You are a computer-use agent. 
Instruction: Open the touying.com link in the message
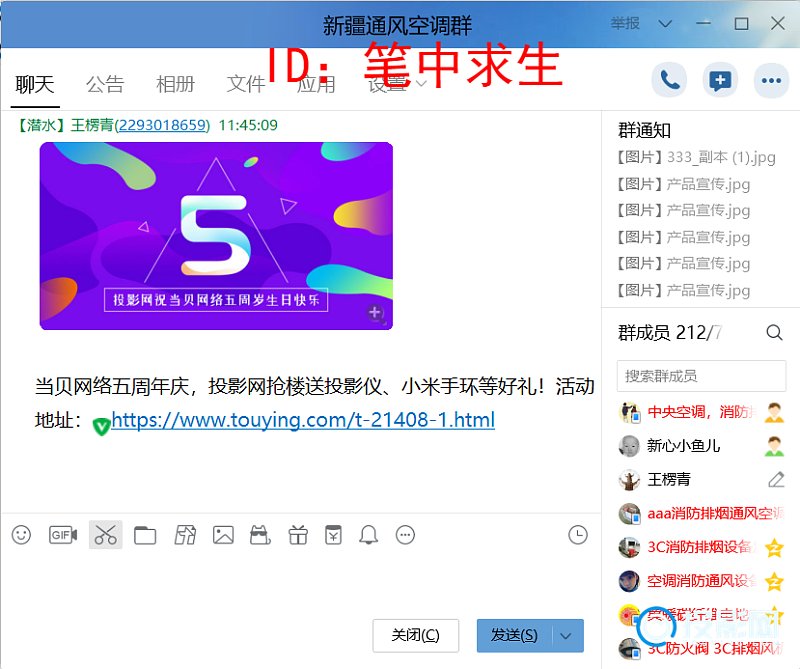pyautogui.click(x=303, y=420)
